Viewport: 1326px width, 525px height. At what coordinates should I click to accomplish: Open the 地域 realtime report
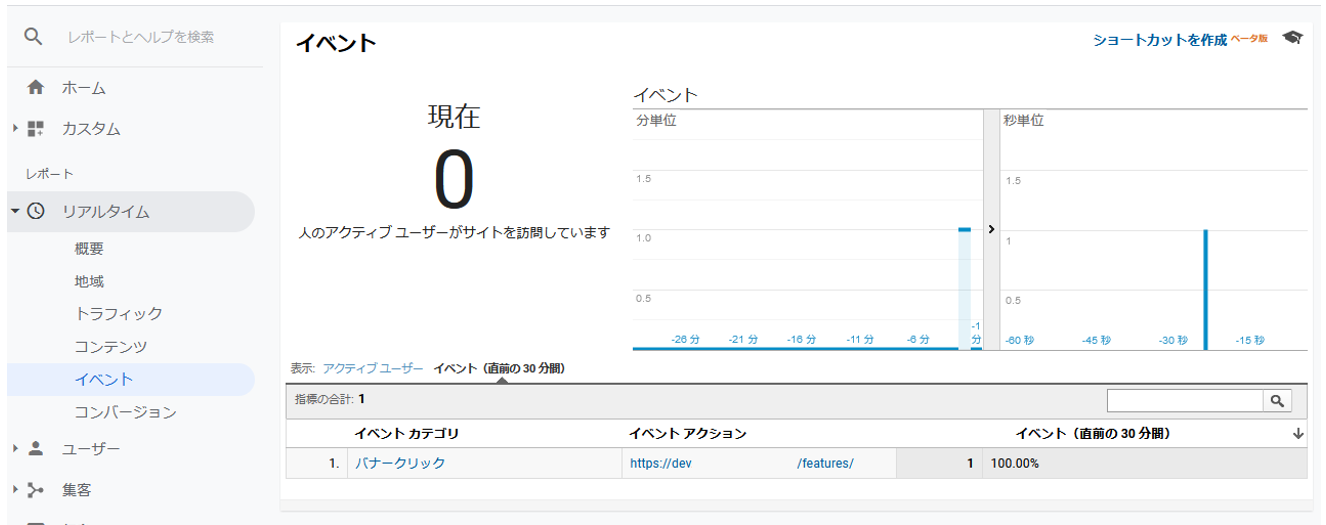click(89, 282)
